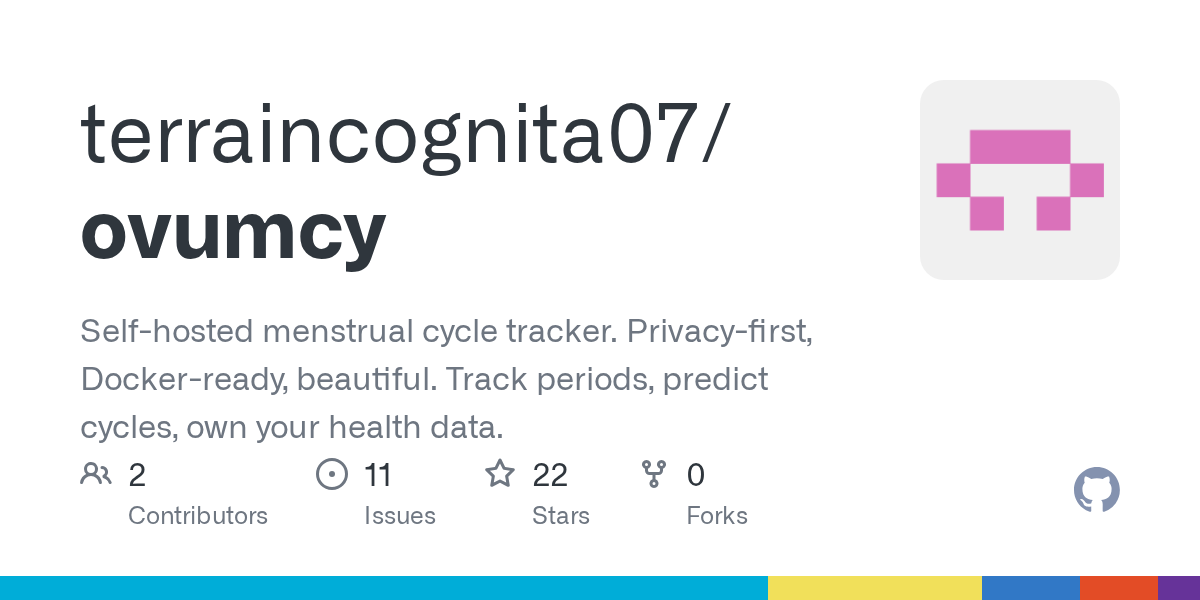Open the GitHub Octocat logo

pos(1096,490)
